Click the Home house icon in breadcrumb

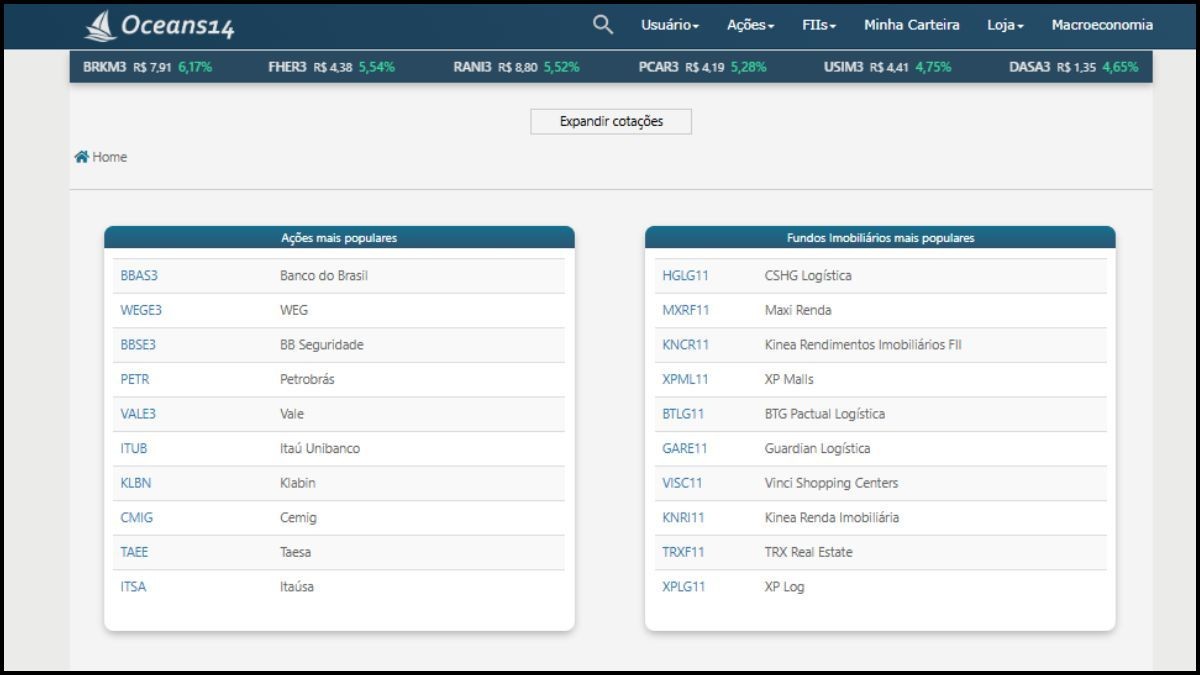(x=81, y=157)
